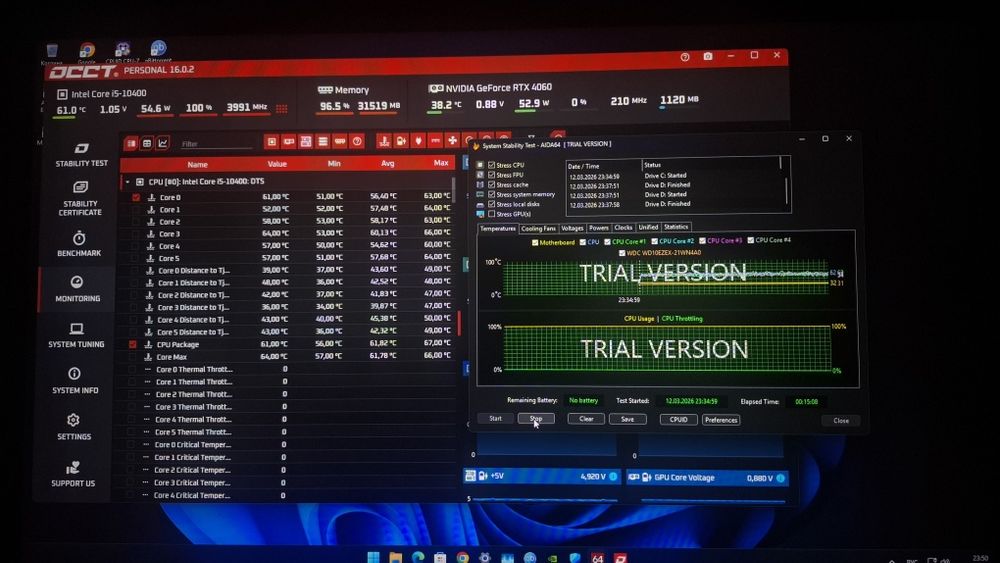
Task: Open the Benchmark section in OCCT
Action: click(x=78, y=244)
